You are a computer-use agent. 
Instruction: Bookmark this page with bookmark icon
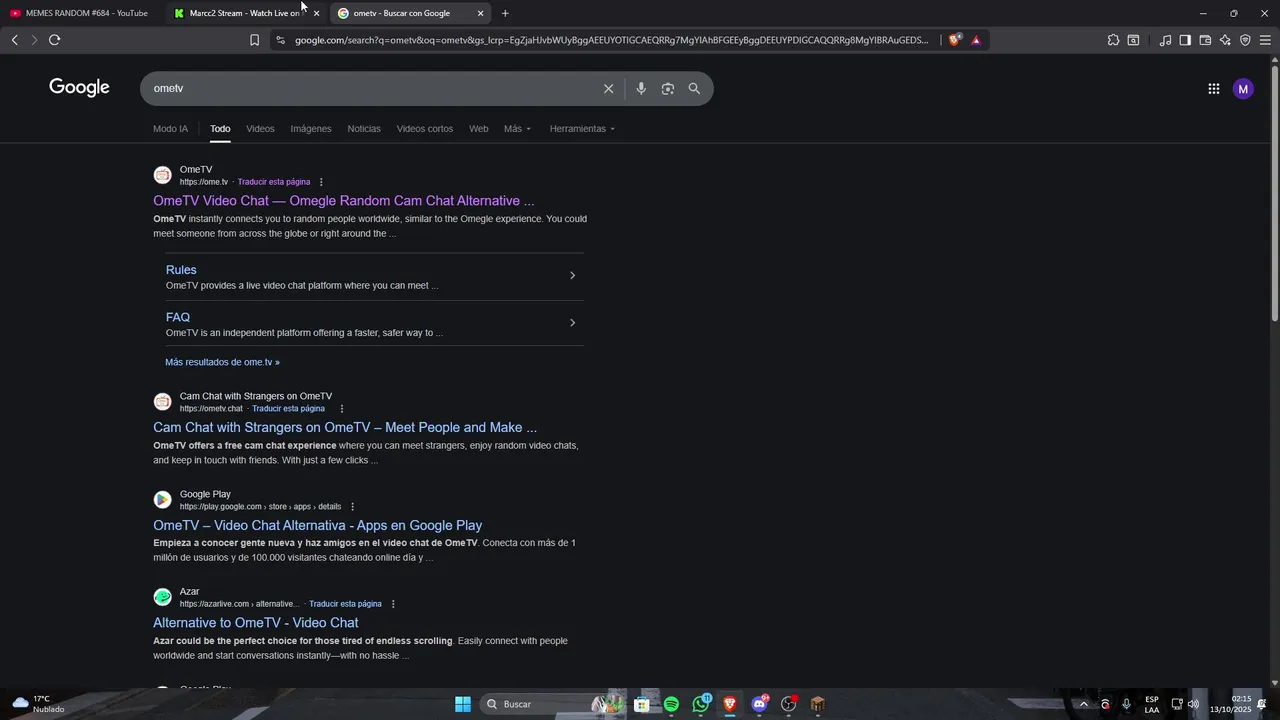click(x=254, y=40)
